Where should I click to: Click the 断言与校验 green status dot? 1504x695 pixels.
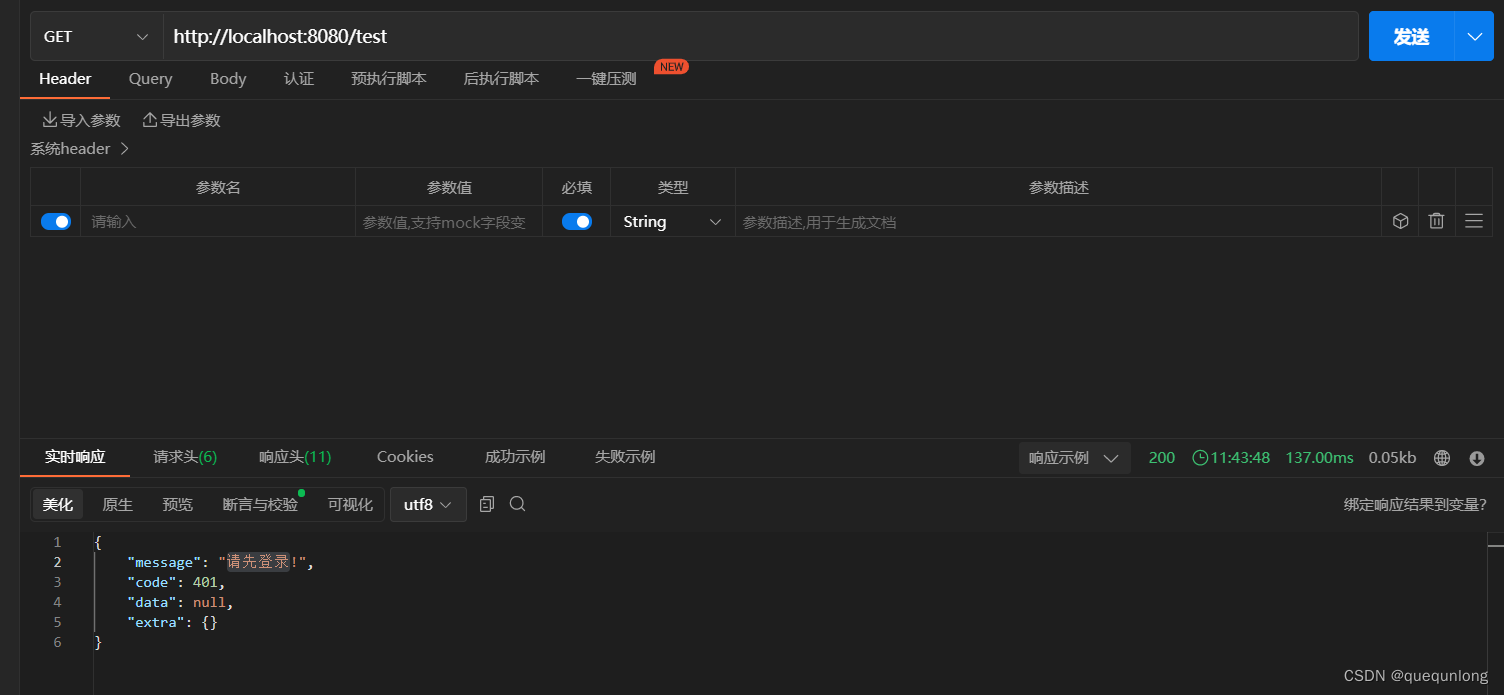(x=300, y=493)
